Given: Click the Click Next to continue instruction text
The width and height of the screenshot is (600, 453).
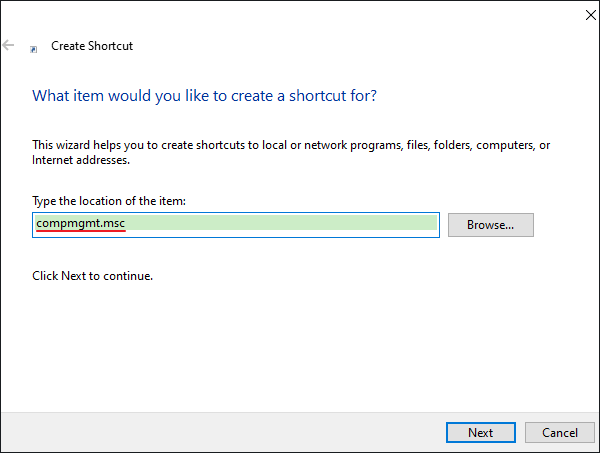Looking at the screenshot, I should [93, 276].
